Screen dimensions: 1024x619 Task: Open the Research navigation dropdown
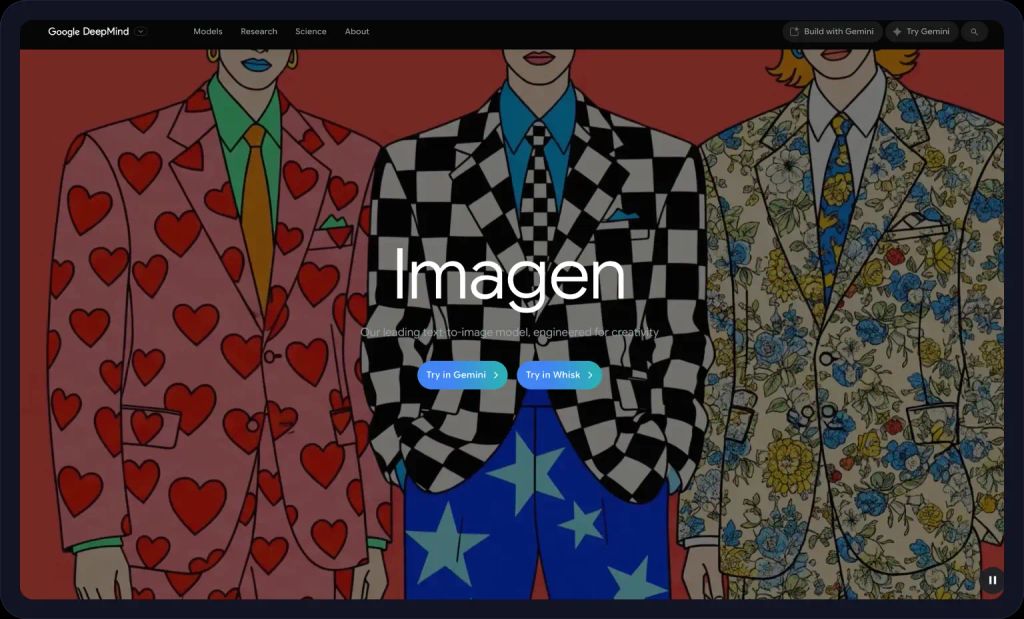coord(259,31)
